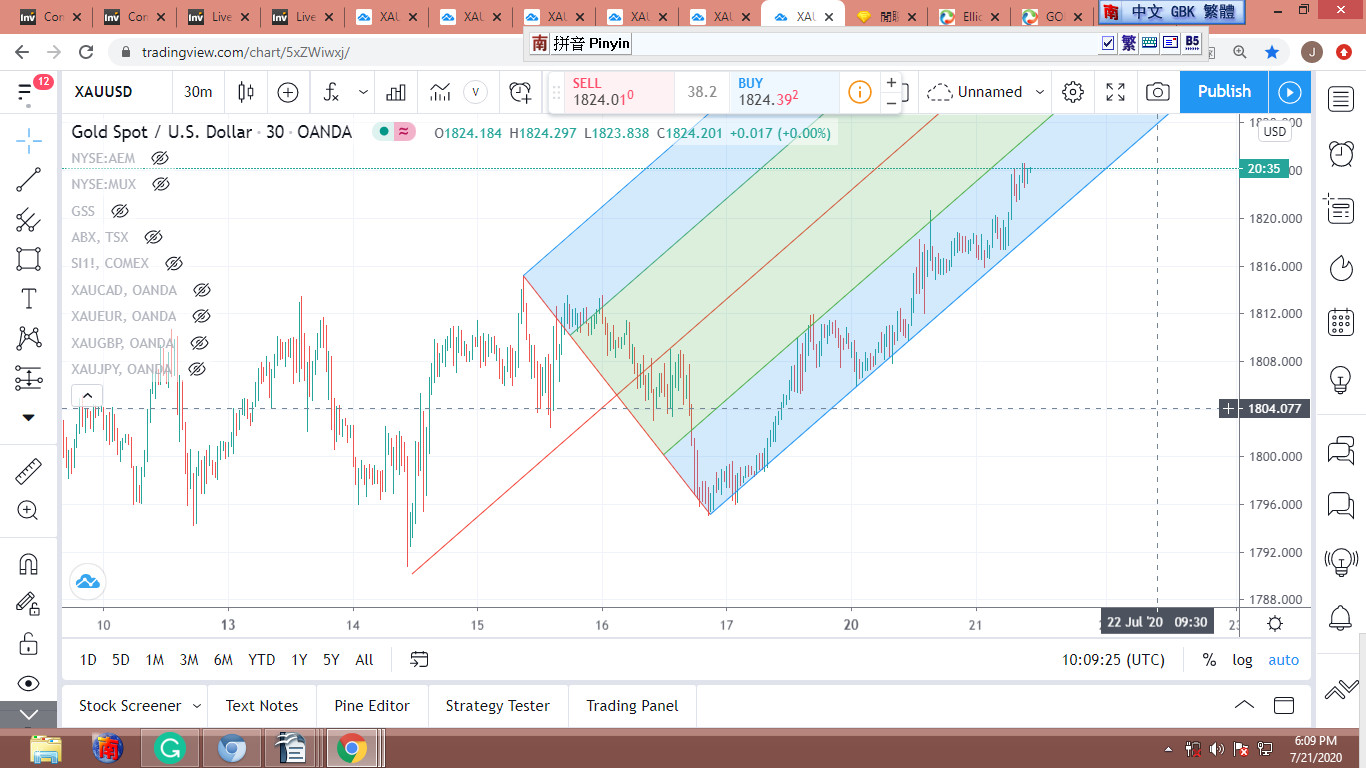Toggle log scale on price axis
Viewport: 1366px width, 768px height.
coord(1242,660)
